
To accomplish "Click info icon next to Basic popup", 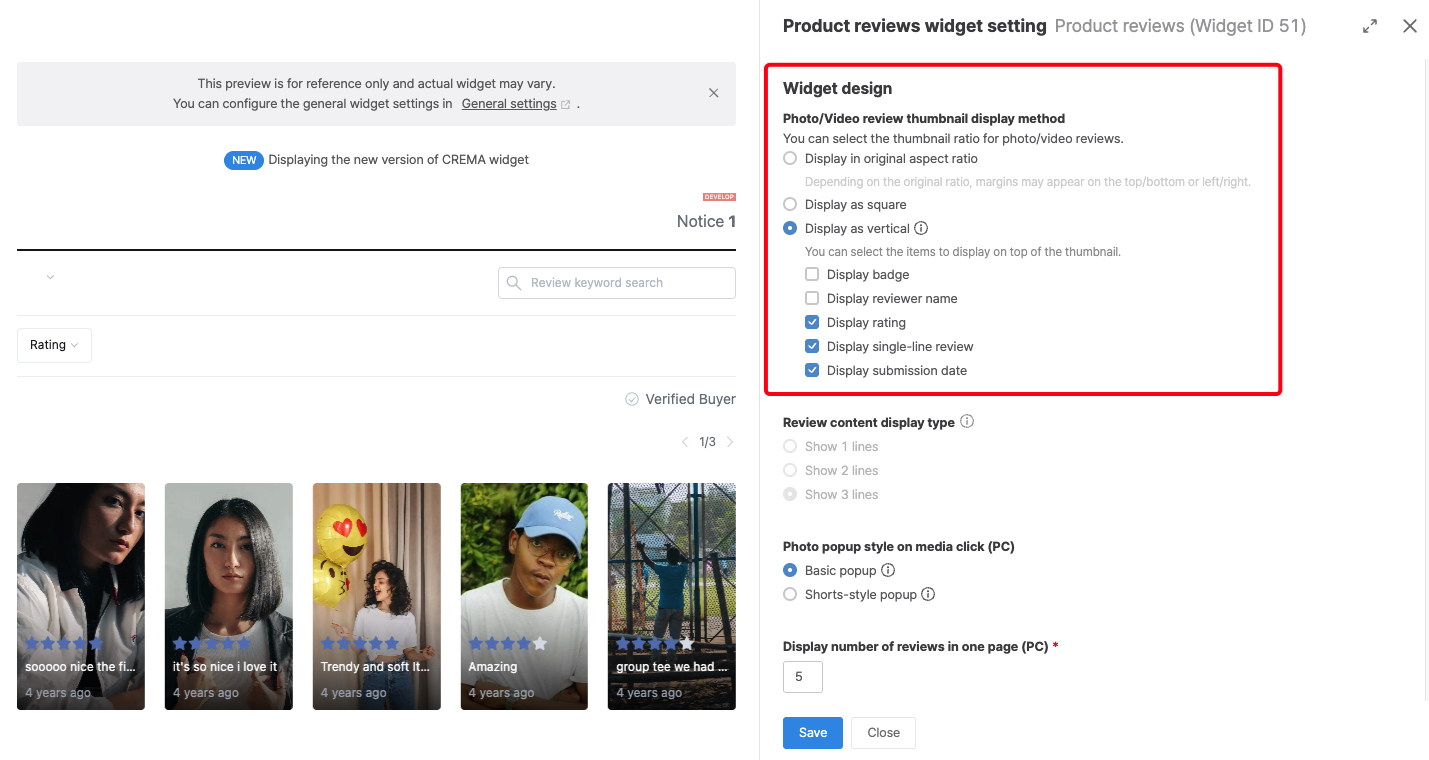I will [887, 570].
